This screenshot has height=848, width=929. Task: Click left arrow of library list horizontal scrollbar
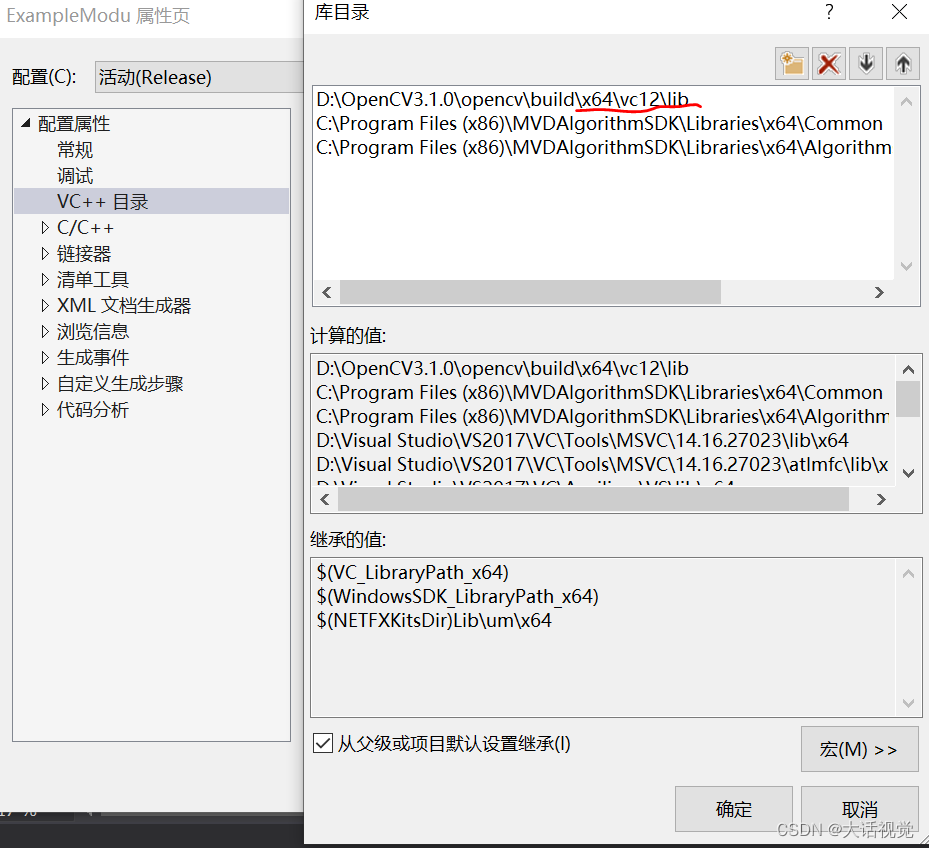(x=326, y=292)
